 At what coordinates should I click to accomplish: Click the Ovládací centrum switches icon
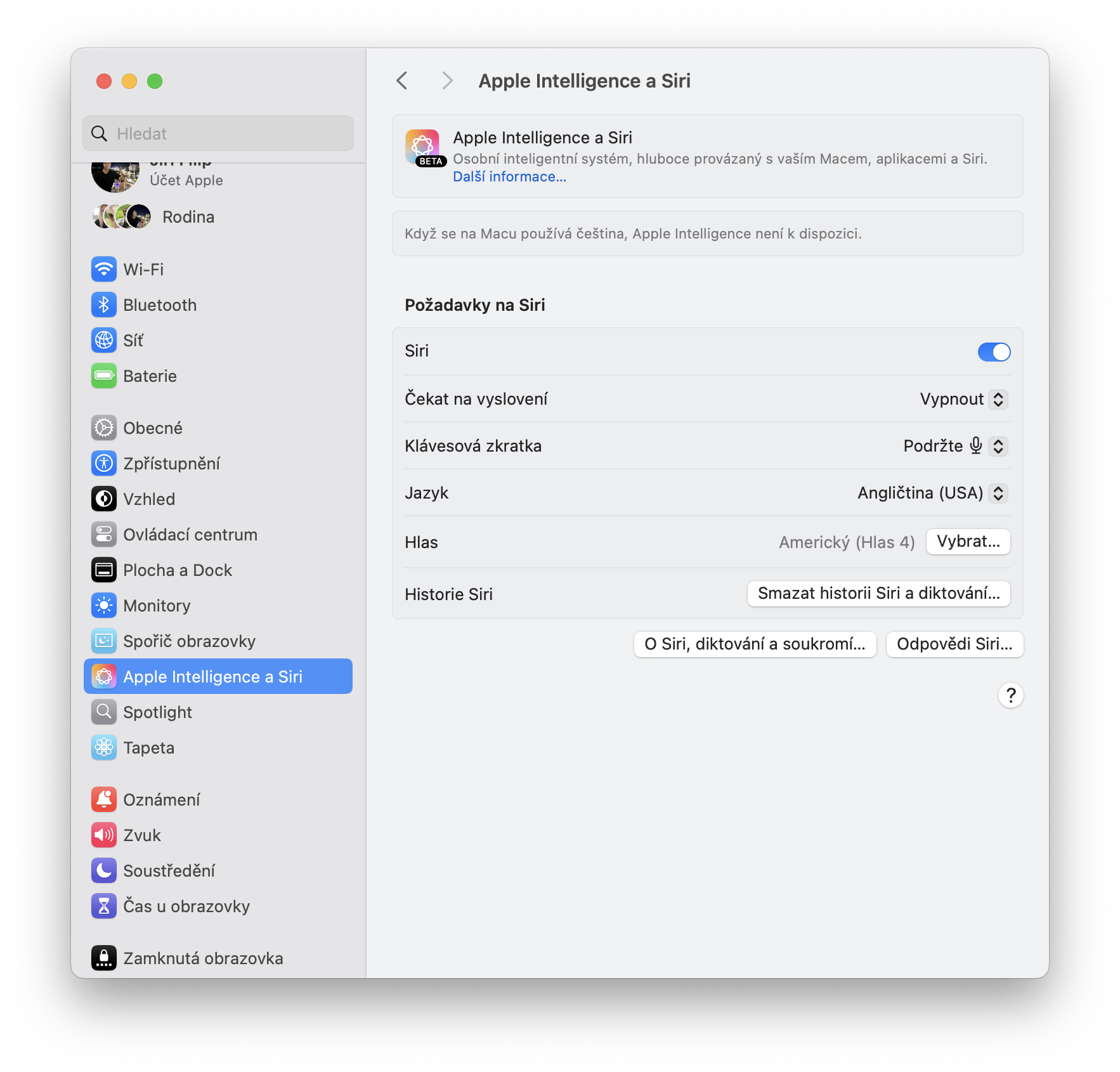[104, 535]
